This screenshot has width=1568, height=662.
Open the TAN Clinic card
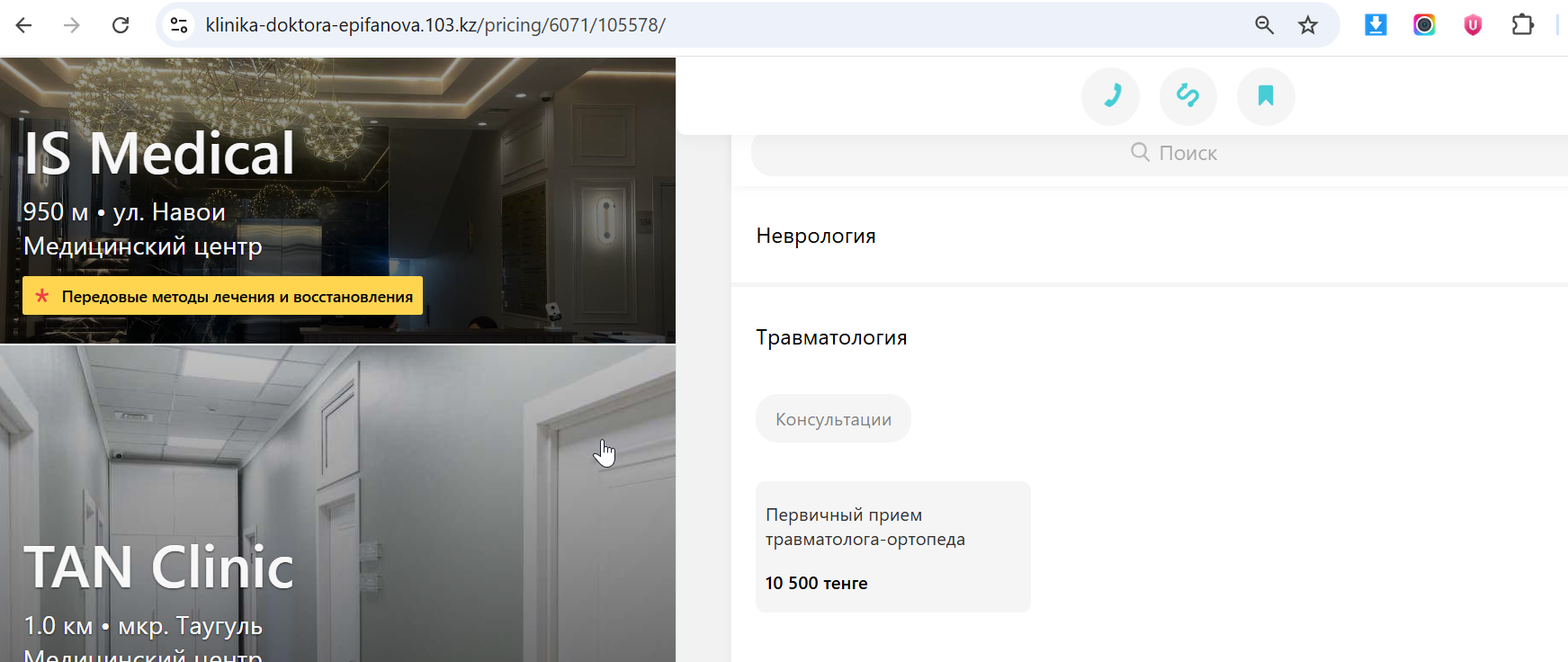(337, 505)
